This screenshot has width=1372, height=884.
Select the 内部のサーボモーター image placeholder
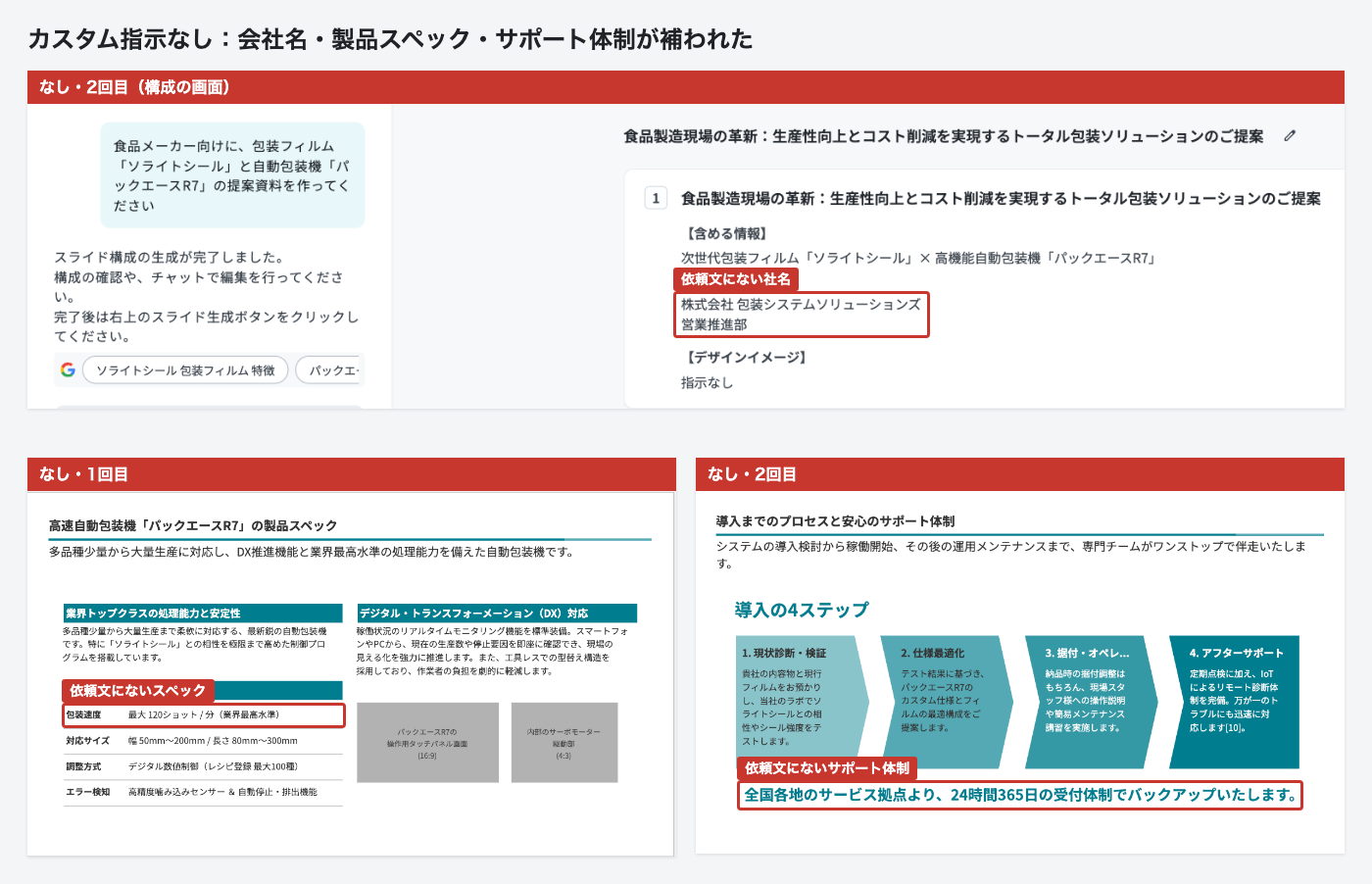pos(563,743)
